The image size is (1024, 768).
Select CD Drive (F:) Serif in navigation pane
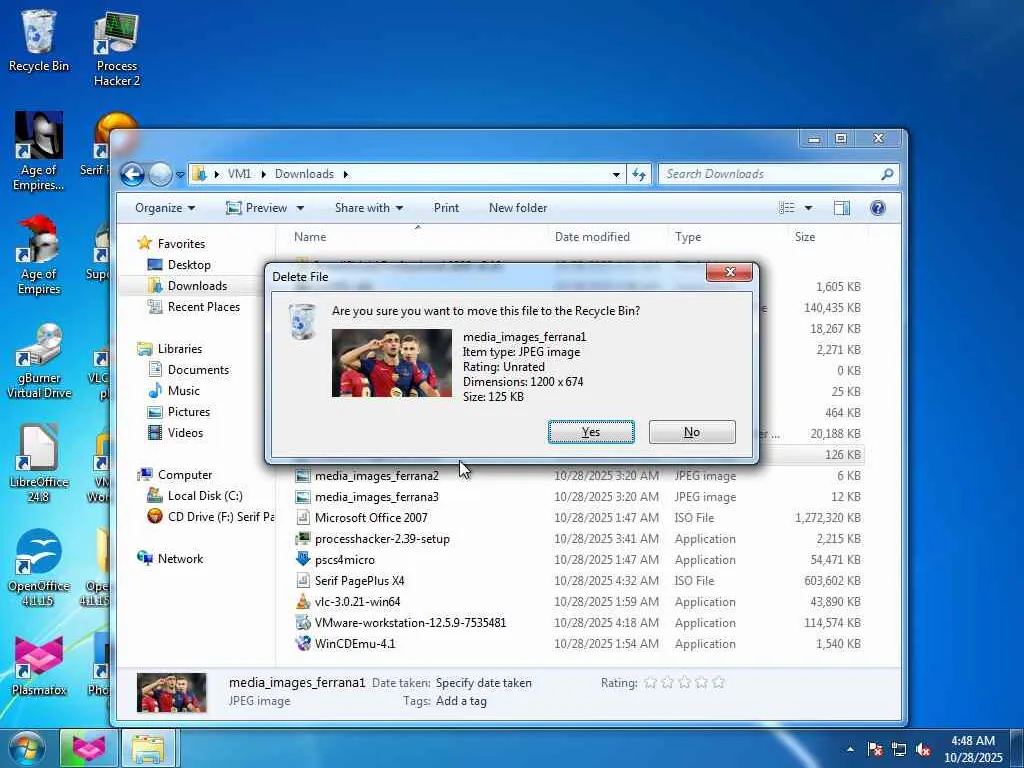210,517
